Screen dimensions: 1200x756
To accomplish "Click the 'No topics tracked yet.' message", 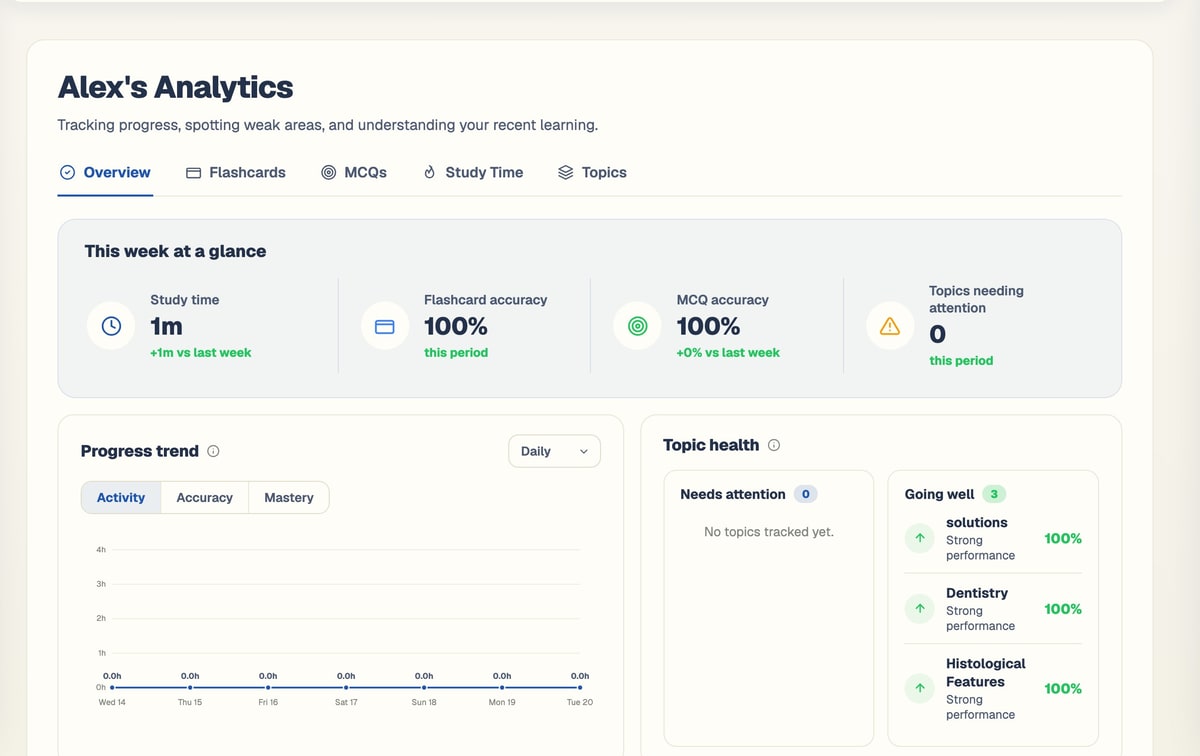I will [769, 532].
